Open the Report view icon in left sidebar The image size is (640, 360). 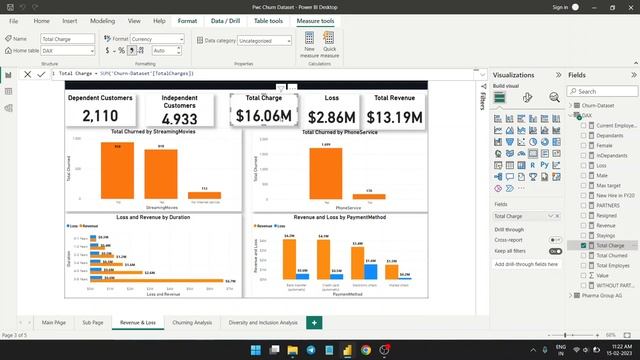point(9,75)
